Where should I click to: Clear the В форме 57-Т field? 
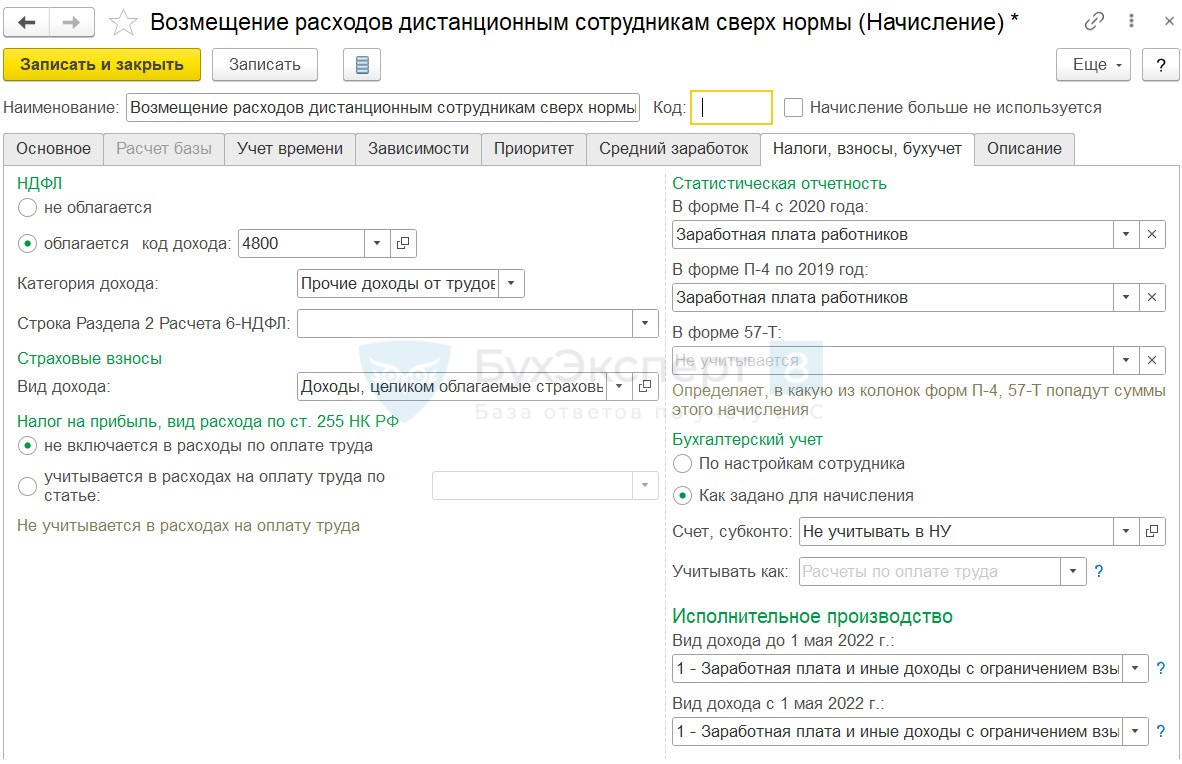pos(1152,360)
